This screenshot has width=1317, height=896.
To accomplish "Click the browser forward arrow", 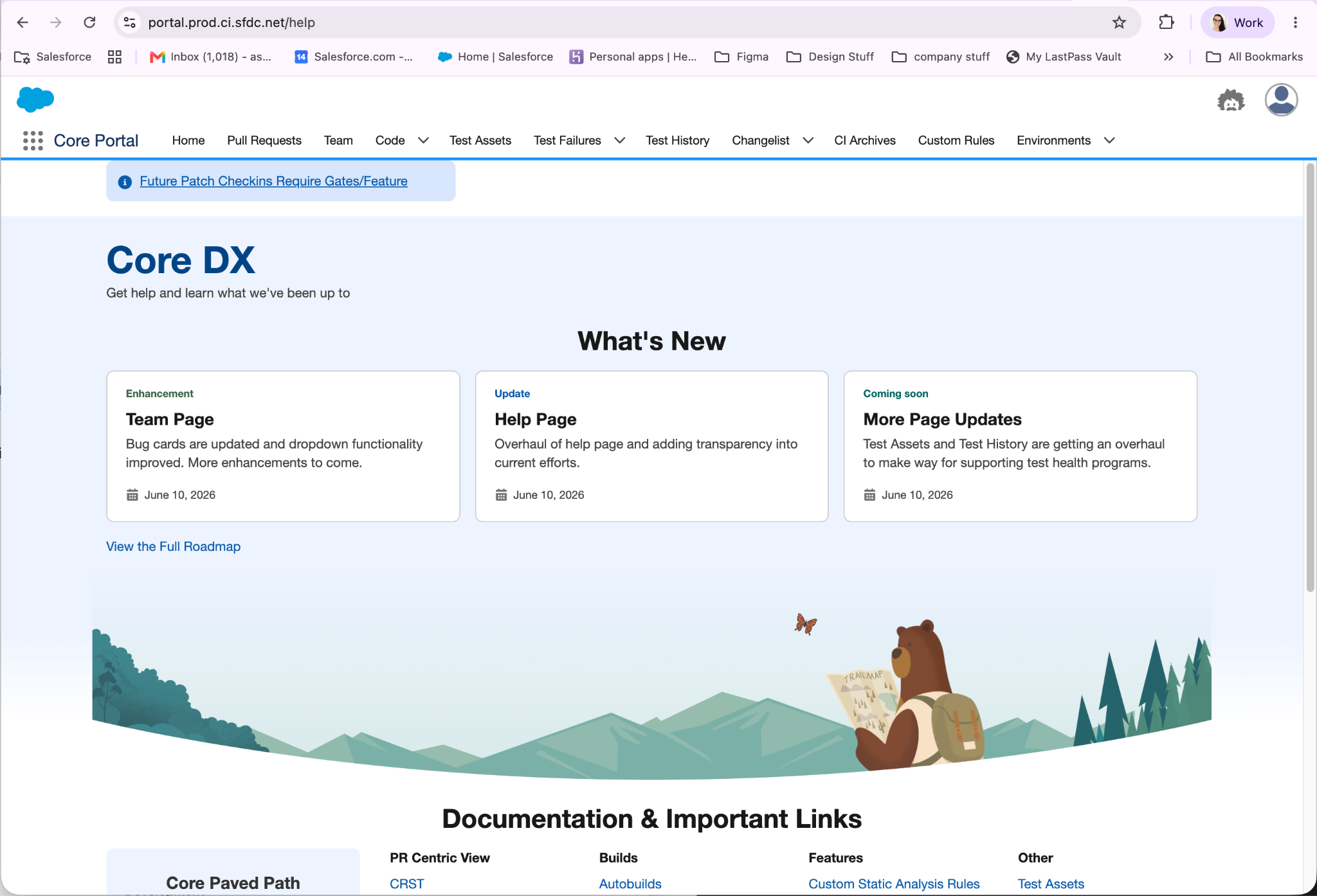I will coord(56,22).
